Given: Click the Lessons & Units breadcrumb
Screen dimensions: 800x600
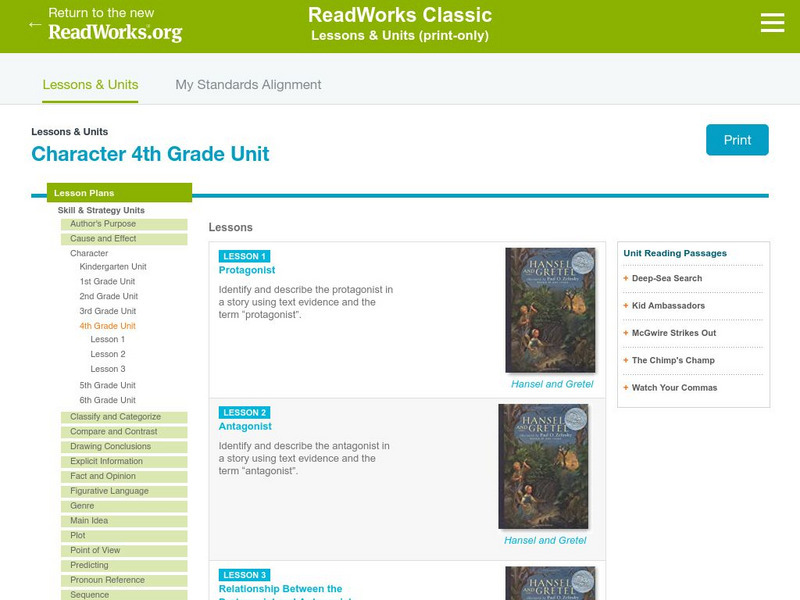Looking at the screenshot, I should (69, 132).
